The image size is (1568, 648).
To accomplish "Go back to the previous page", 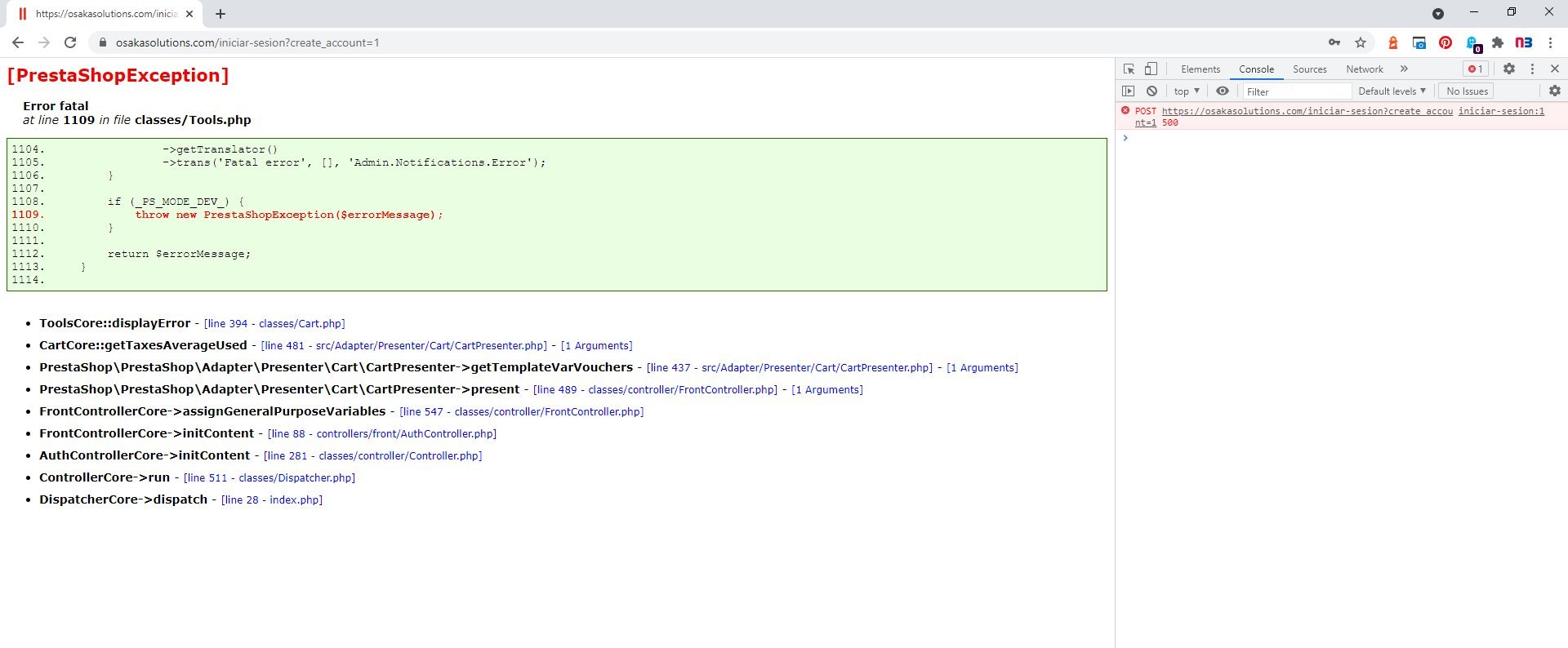I will [x=18, y=42].
